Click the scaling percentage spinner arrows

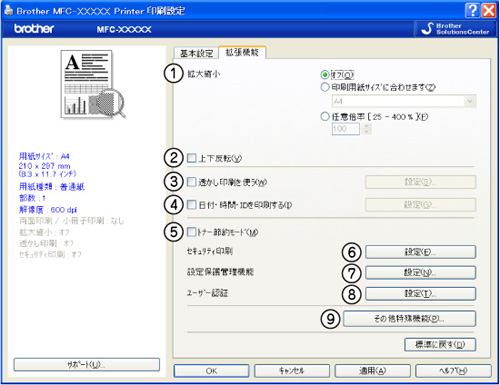pos(366,129)
